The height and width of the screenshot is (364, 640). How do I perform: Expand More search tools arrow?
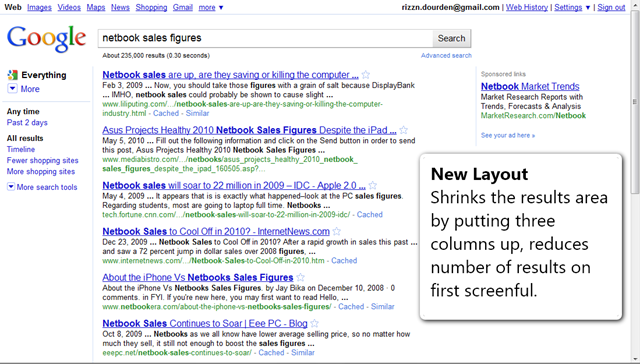(11, 186)
